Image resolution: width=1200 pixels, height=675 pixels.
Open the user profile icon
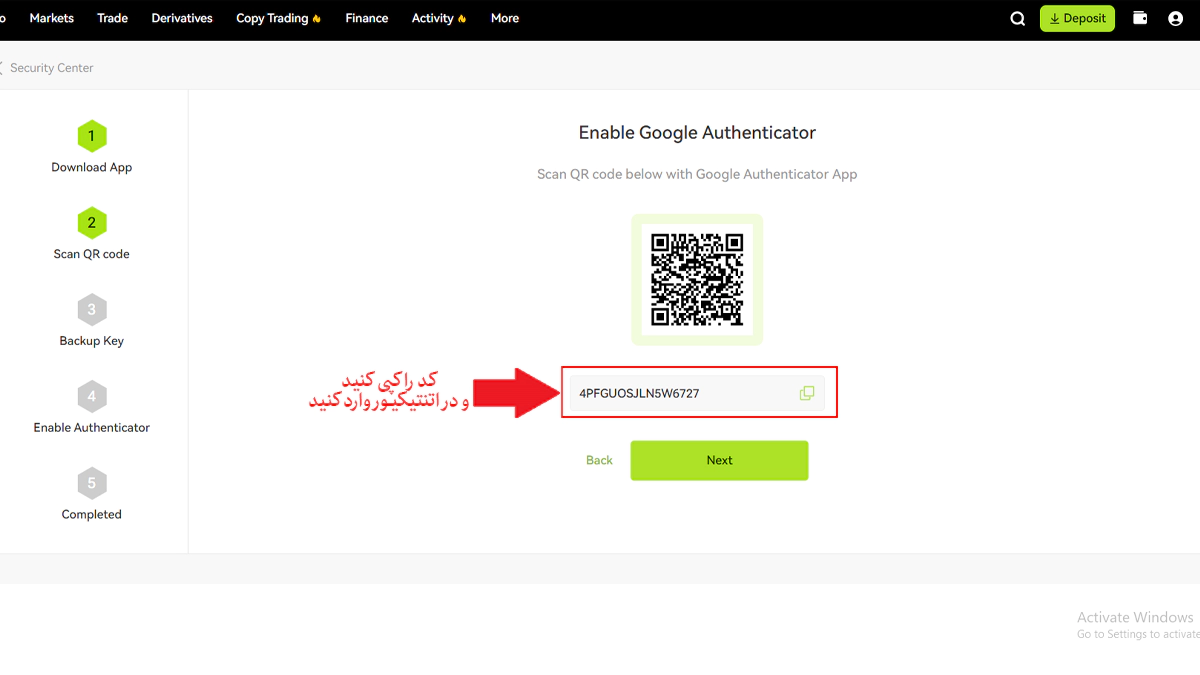tap(1176, 18)
